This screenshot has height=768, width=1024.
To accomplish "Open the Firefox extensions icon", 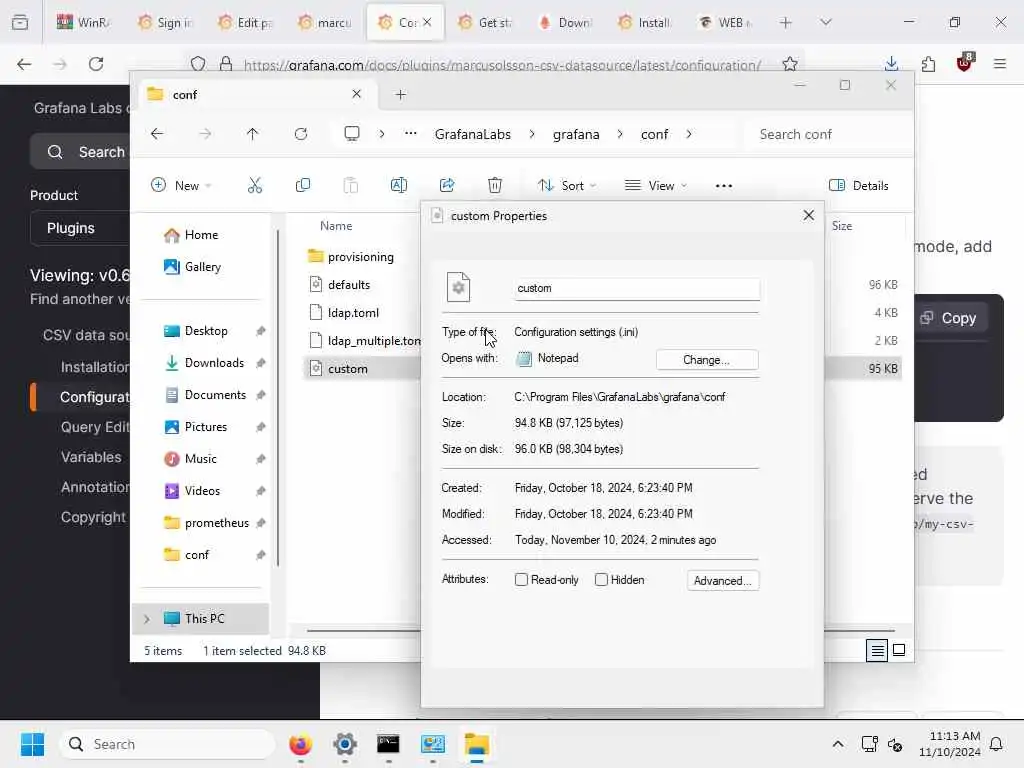I will (x=928, y=64).
